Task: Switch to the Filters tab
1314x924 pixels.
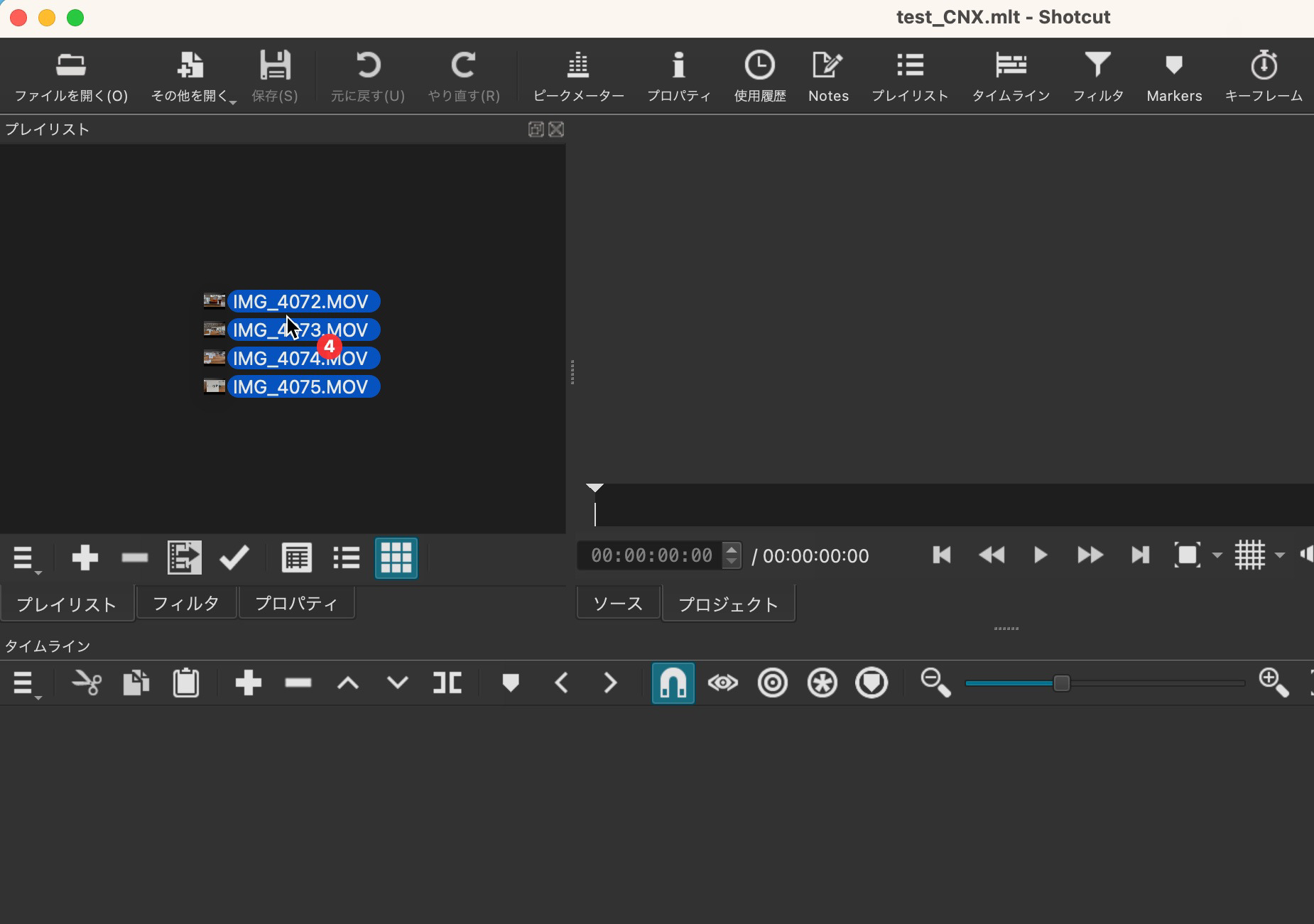Action: [x=185, y=604]
